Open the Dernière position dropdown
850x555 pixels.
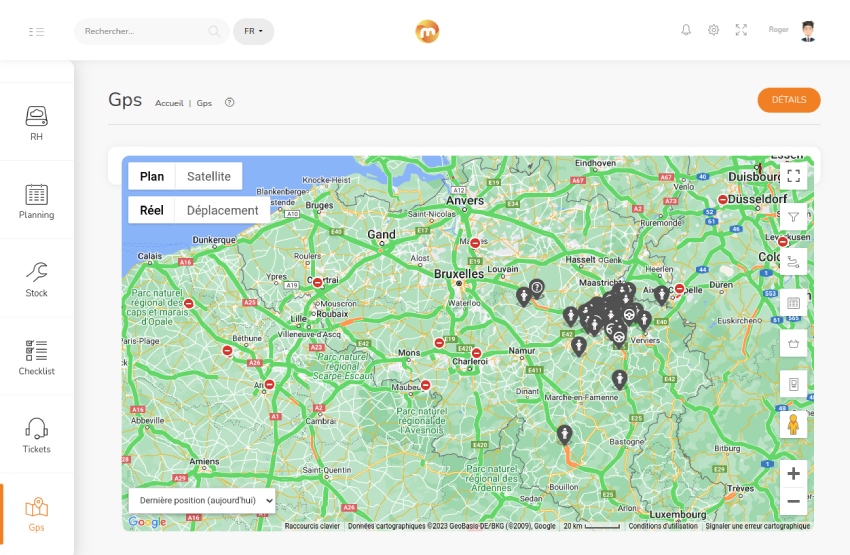pyautogui.click(x=201, y=500)
